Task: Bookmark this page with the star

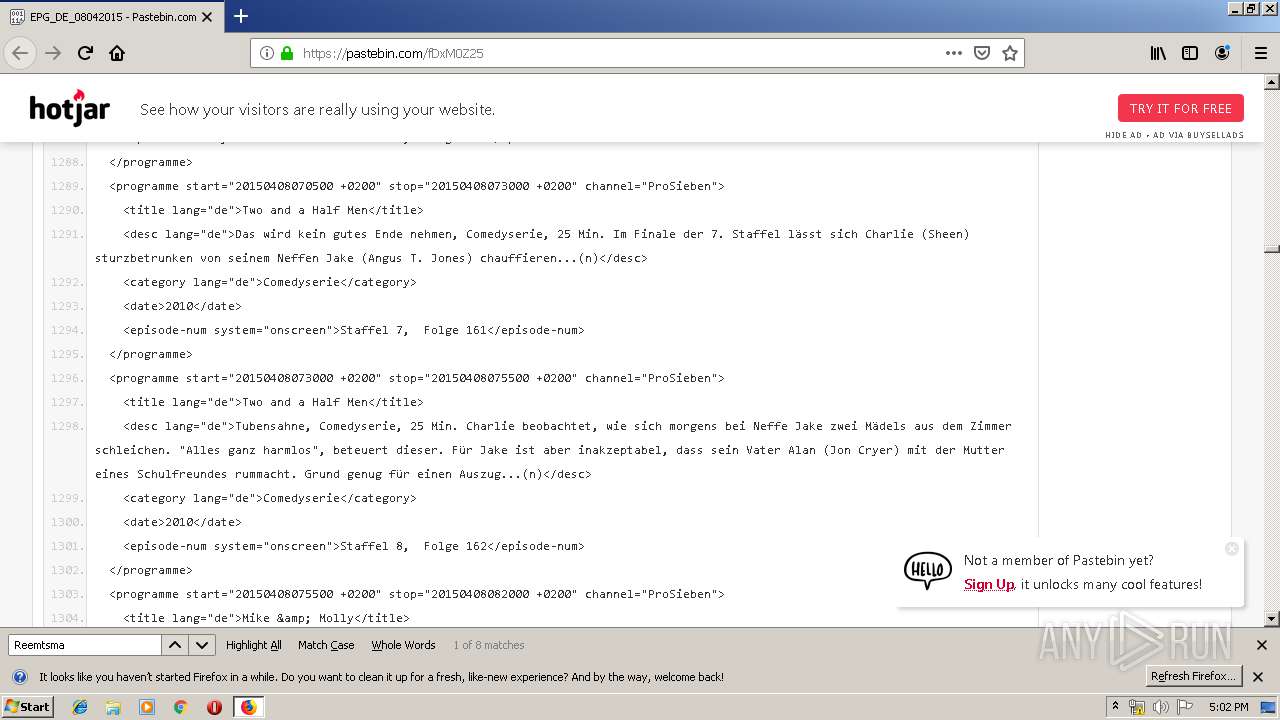Action: [1010, 53]
